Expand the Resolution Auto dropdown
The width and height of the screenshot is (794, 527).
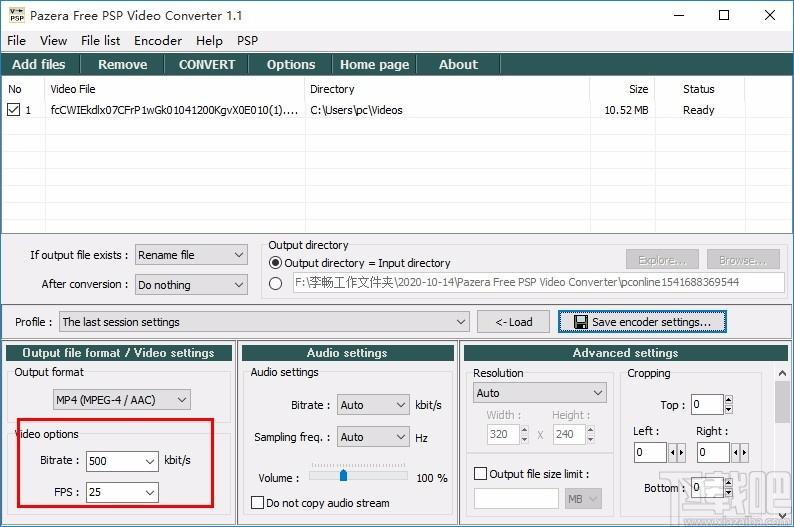(x=540, y=393)
